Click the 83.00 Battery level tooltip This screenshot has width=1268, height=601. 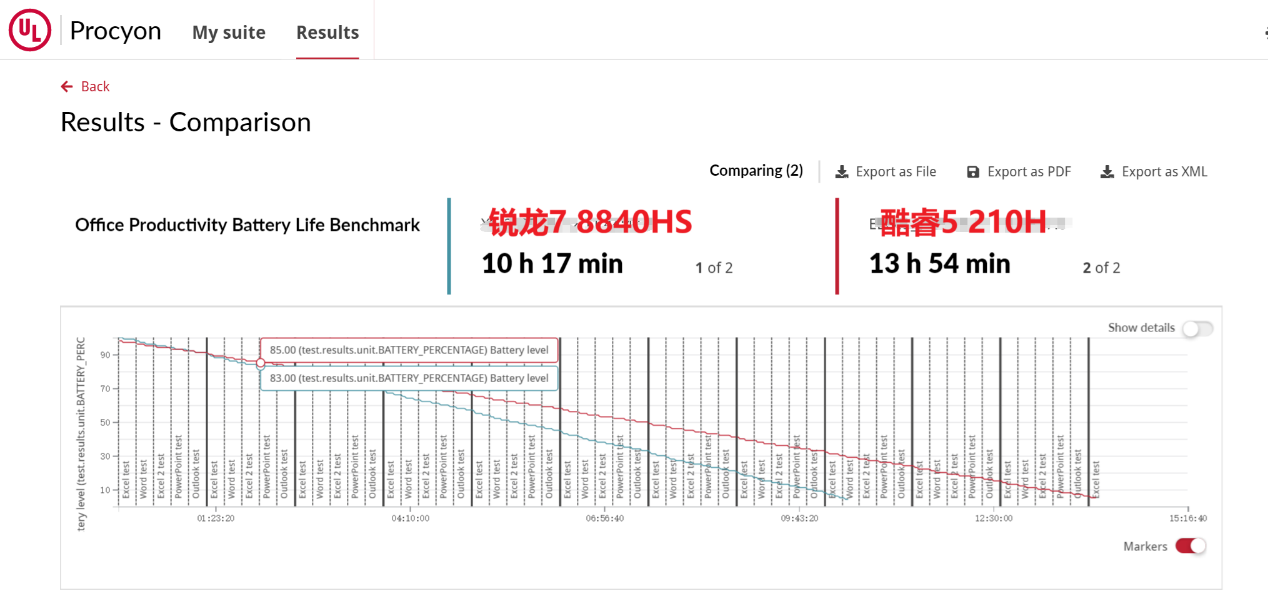(x=409, y=378)
